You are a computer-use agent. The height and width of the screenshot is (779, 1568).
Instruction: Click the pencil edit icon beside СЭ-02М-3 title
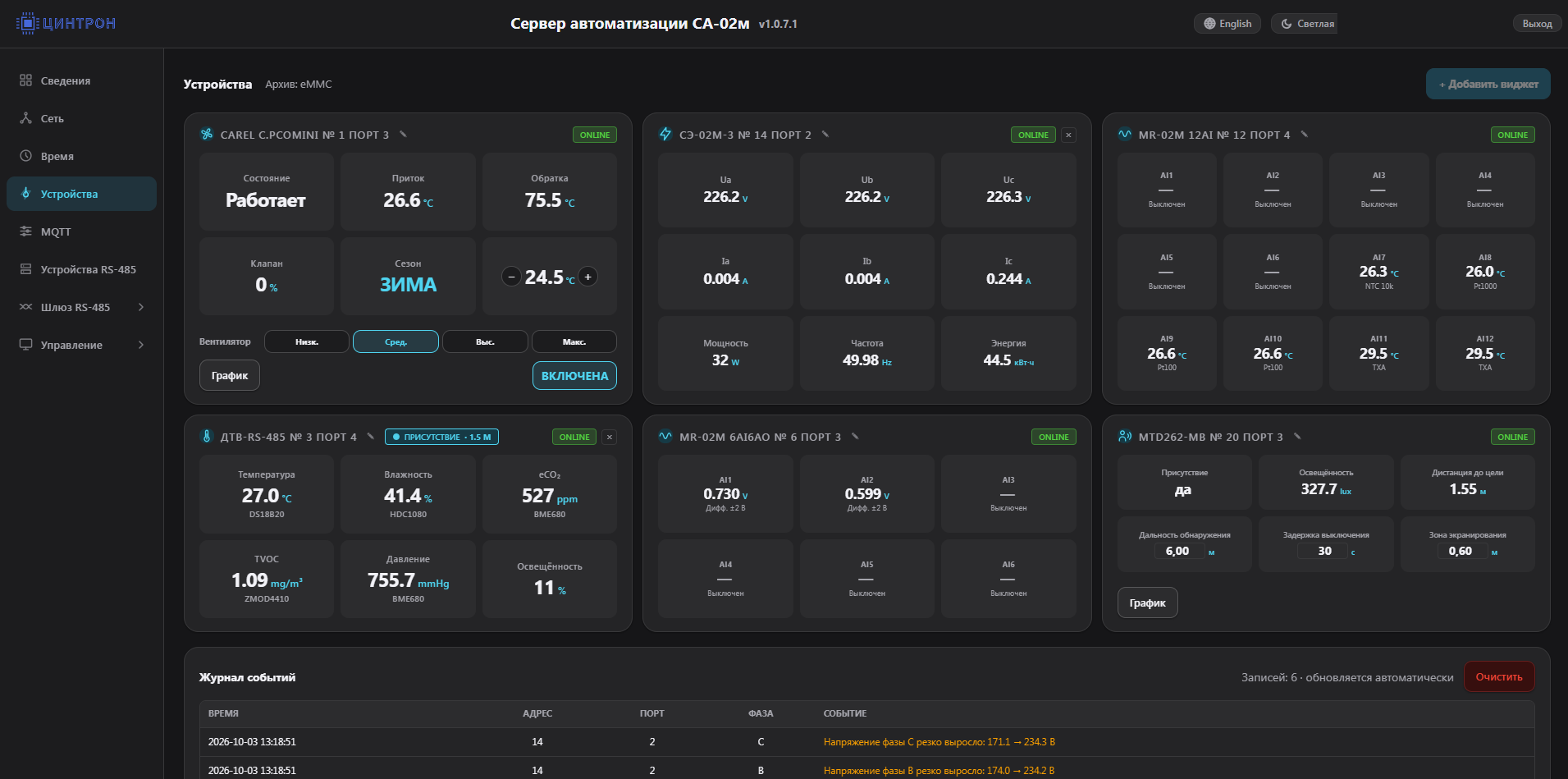click(x=825, y=134)
